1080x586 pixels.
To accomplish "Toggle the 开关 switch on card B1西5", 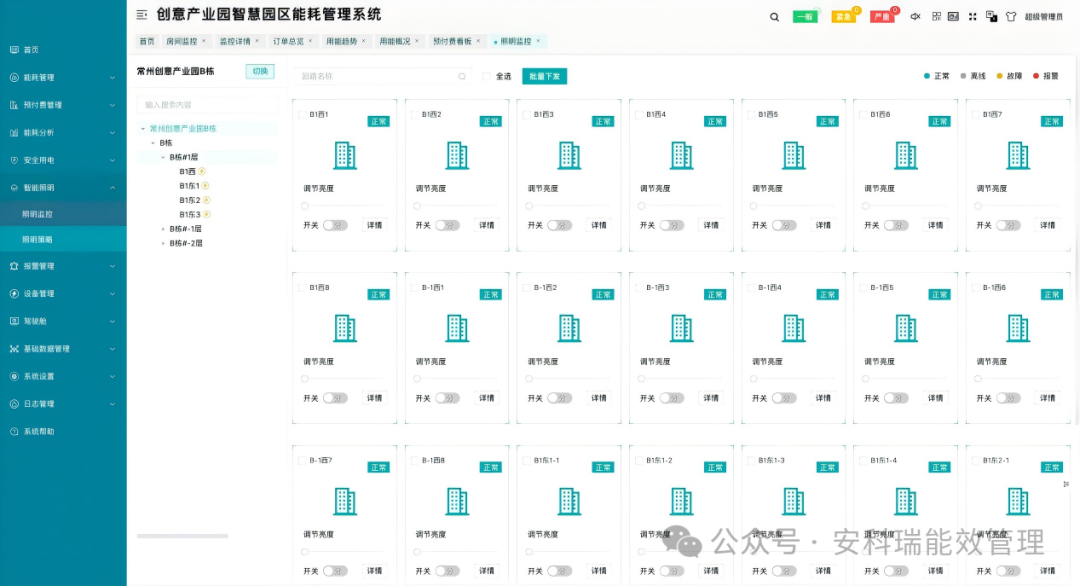I will click(x=784, y=225).
